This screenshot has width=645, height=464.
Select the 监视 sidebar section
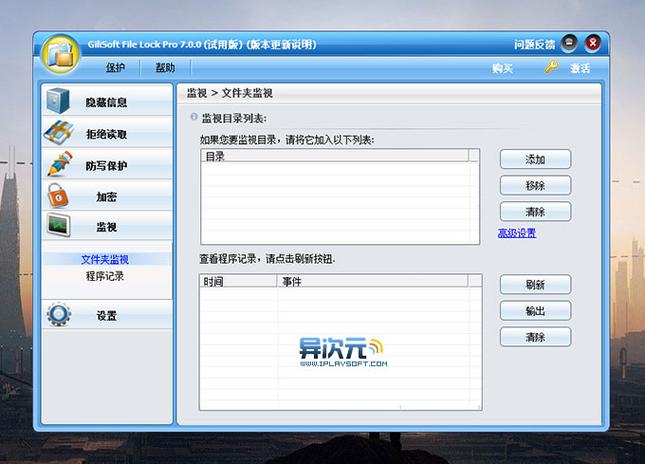coord(107,226)
